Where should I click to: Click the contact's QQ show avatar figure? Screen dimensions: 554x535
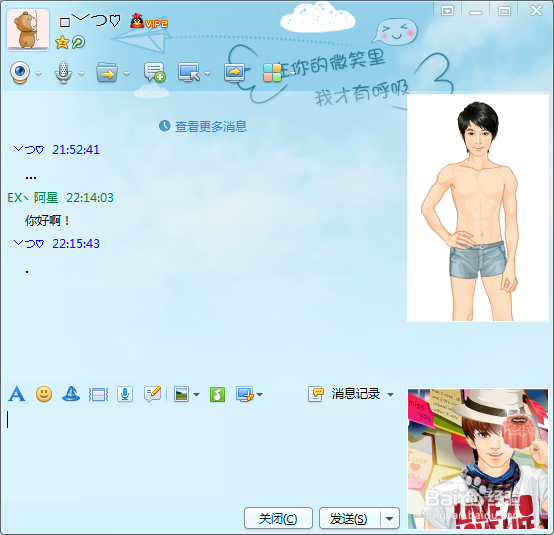click(478, 208)
